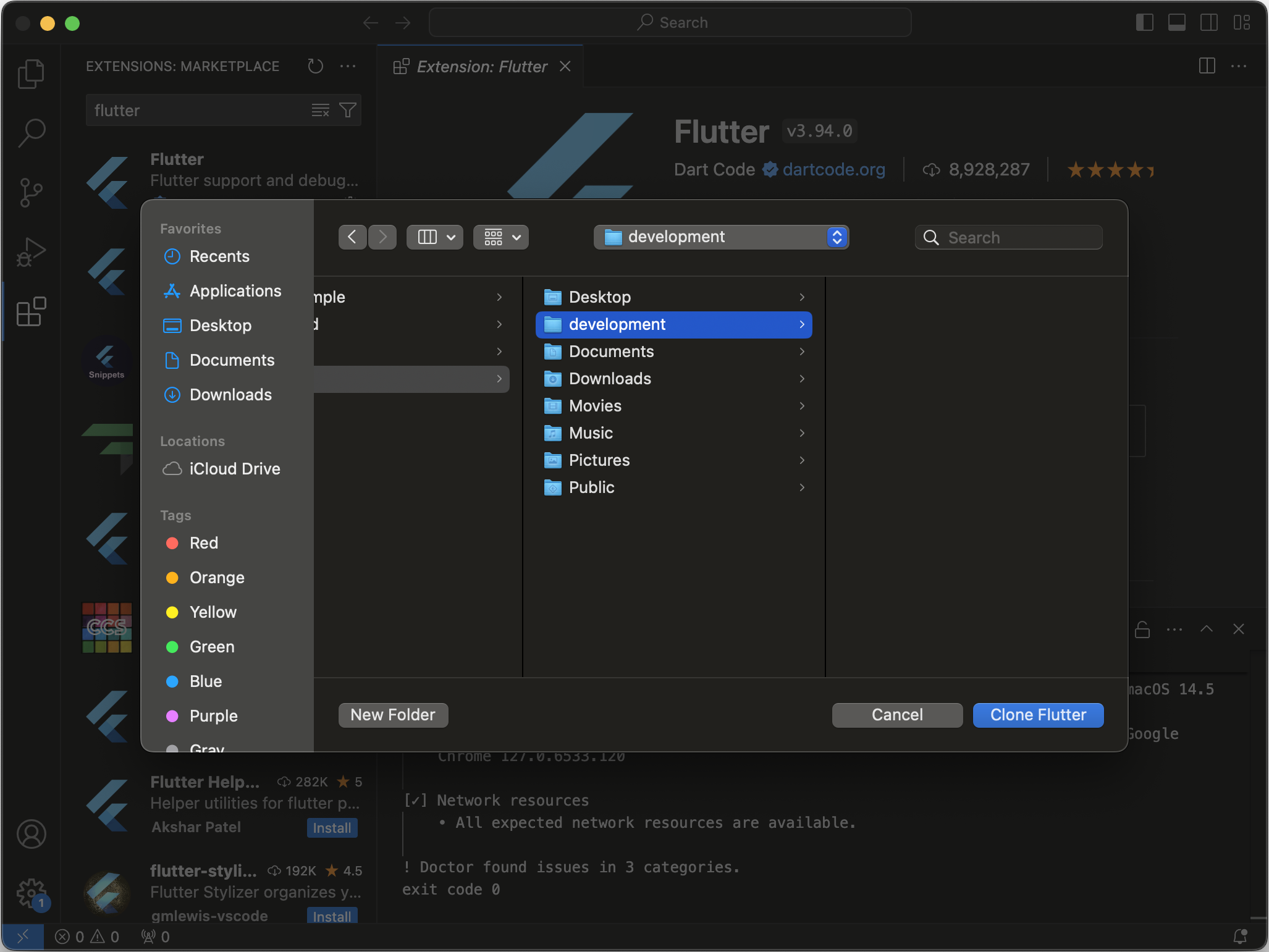Maximize the panel with the chevron
The width and height of the screenshot is (1269, 952).
tap(1206, 629)
